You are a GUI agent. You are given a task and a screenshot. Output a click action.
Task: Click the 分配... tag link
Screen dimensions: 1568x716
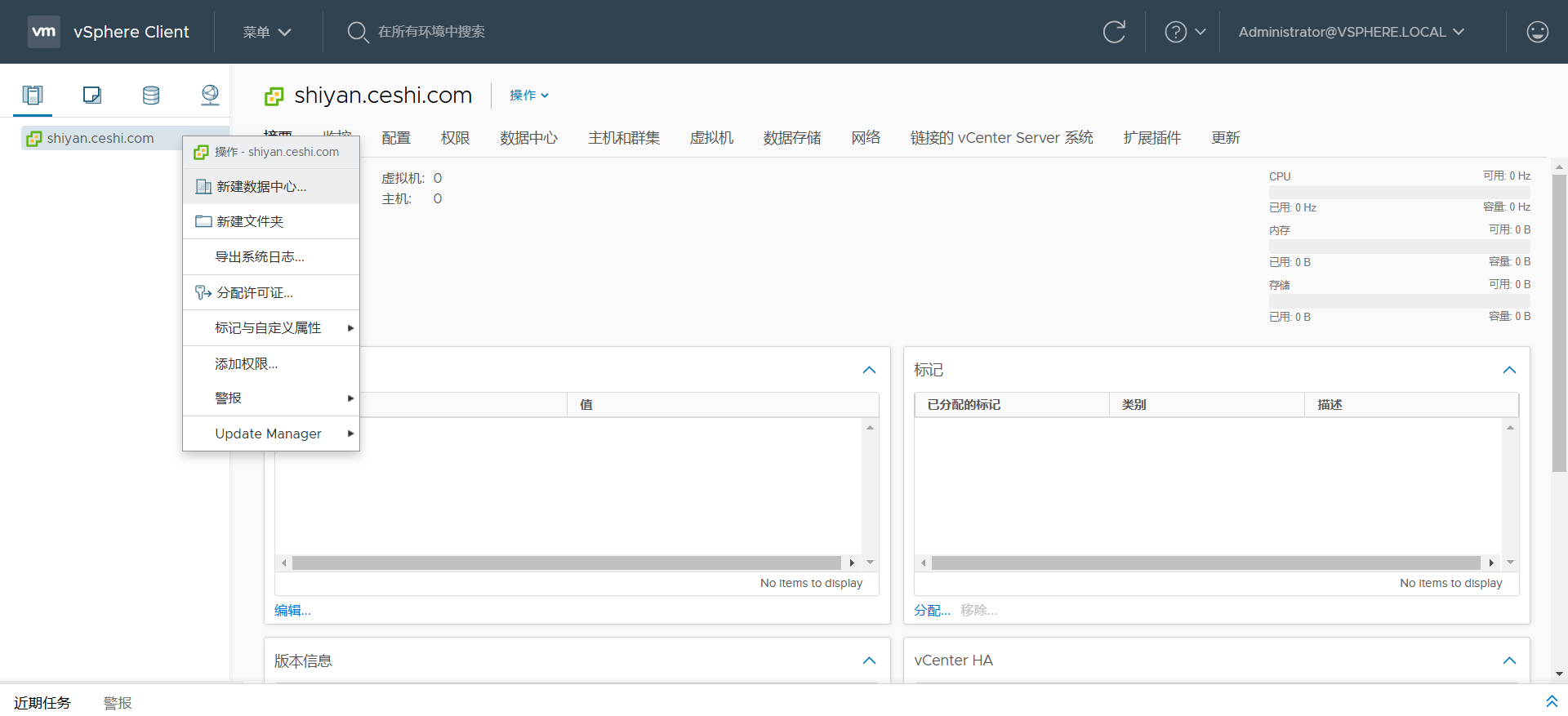(x=932, y=611)
